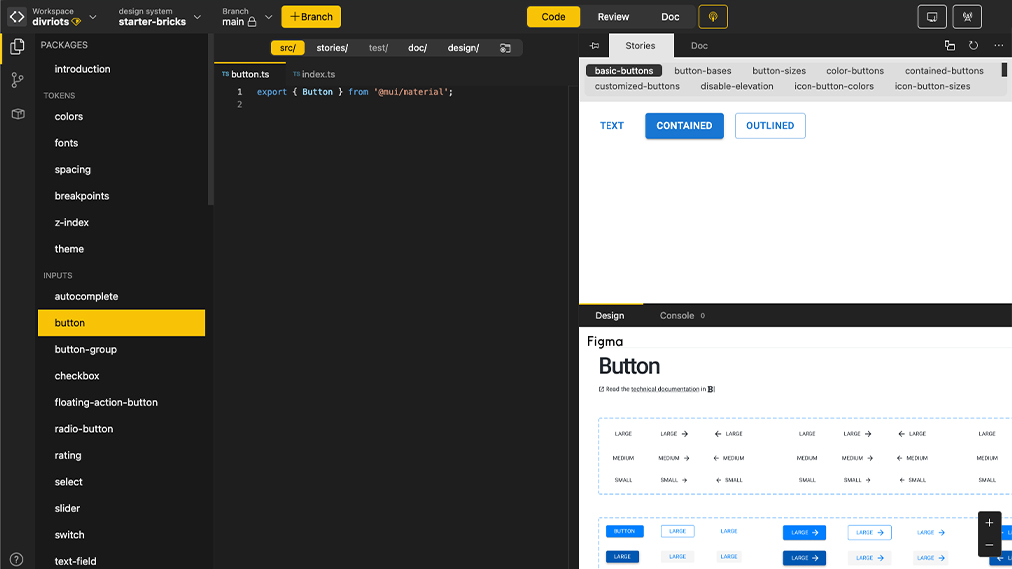Click the yellow Branch button
Screen dimensions: 1012x569
pyautogui.click(x=311, y=17)
